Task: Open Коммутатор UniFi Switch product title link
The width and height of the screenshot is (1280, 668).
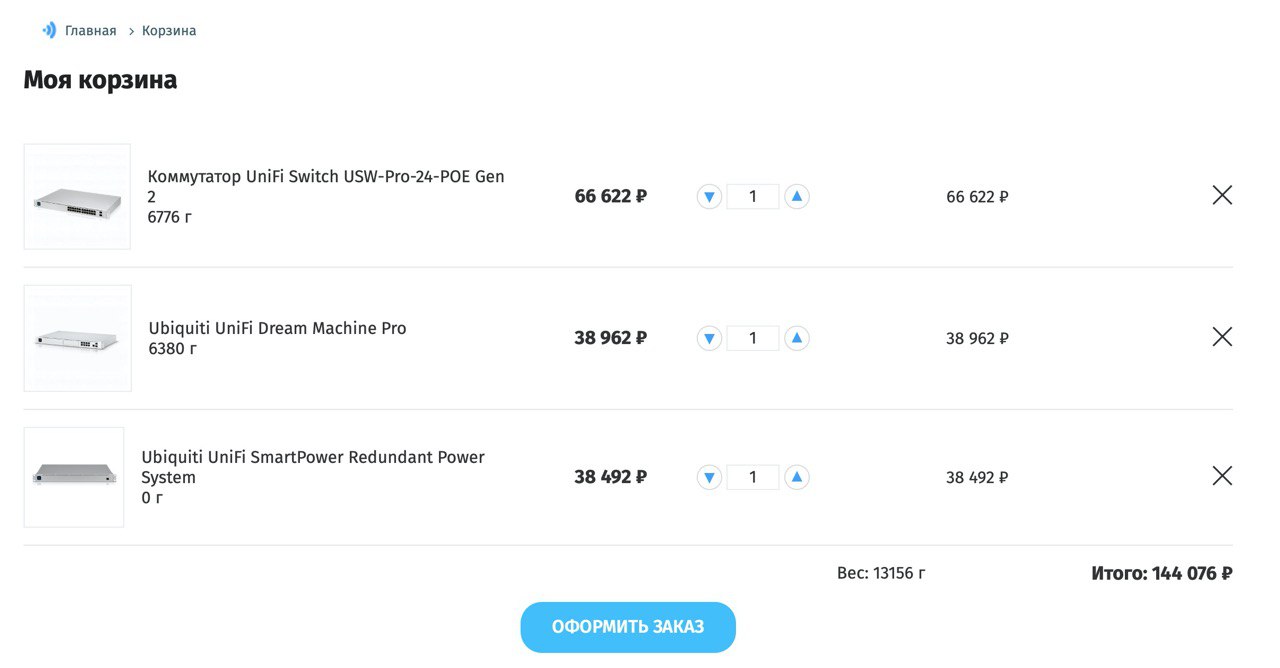Action: [326, 186]
